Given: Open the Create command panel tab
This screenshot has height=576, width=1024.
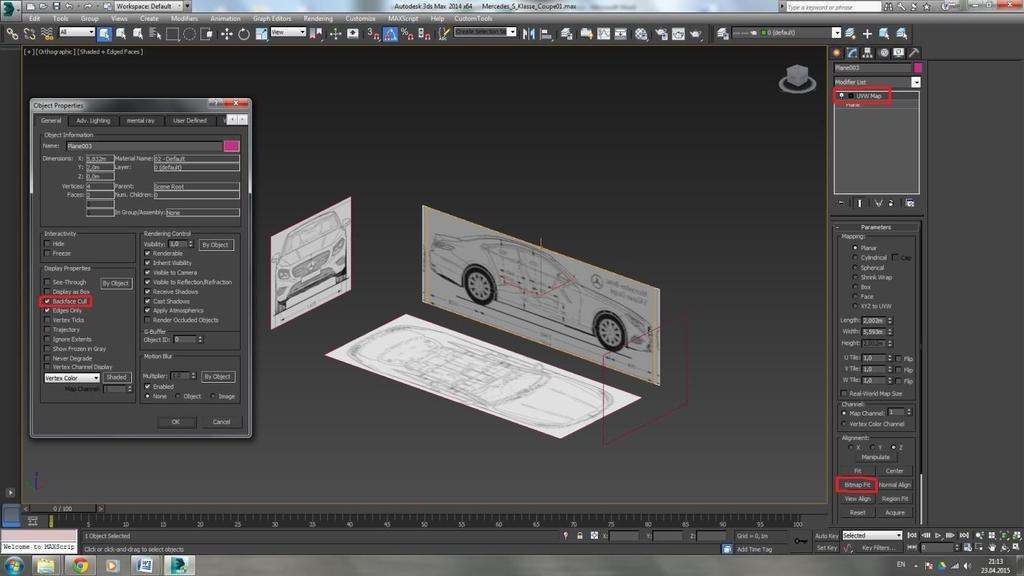Looking at the screenshot, I should click(x=837, y=53).
